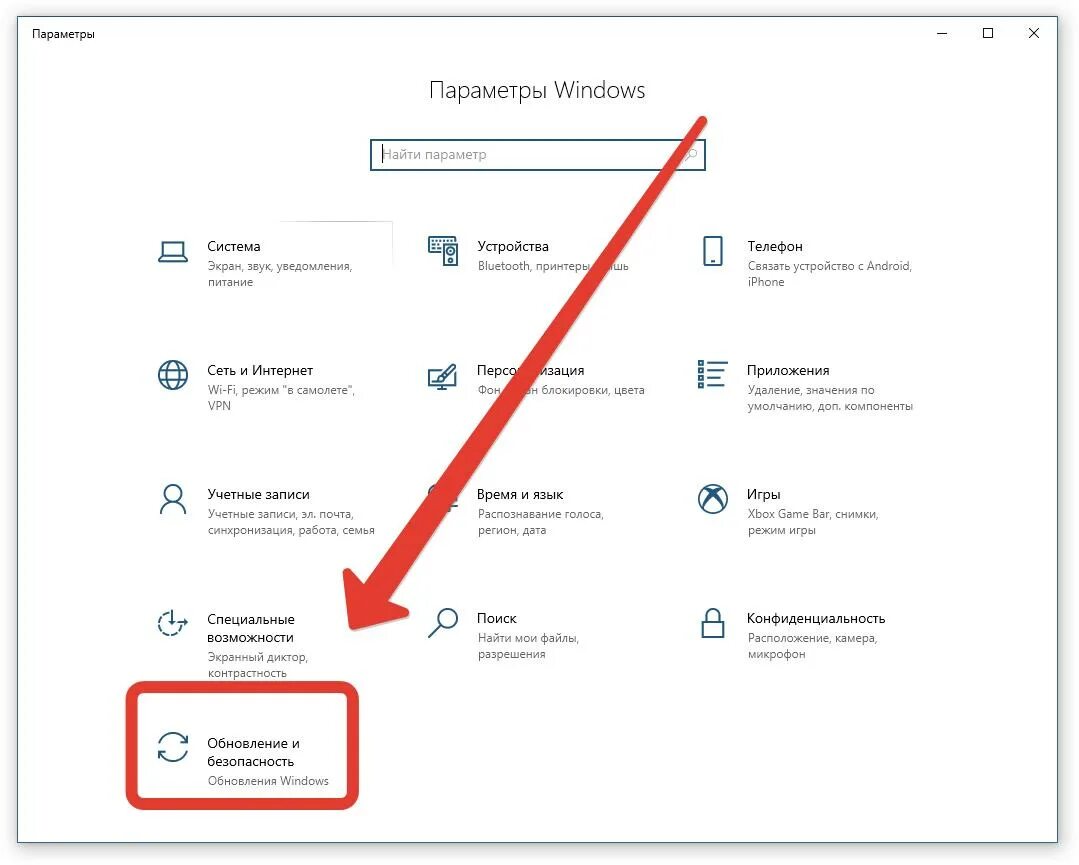
Task: Close the Параметры window
Action: [1034, 33]
